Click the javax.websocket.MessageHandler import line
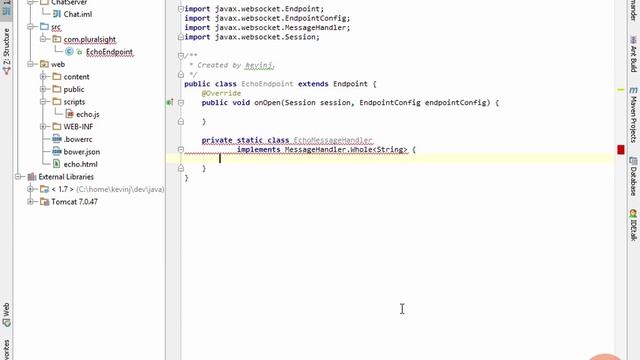Image resolution: width=640 pixels, height=360 pixels. tap(267, 27)
